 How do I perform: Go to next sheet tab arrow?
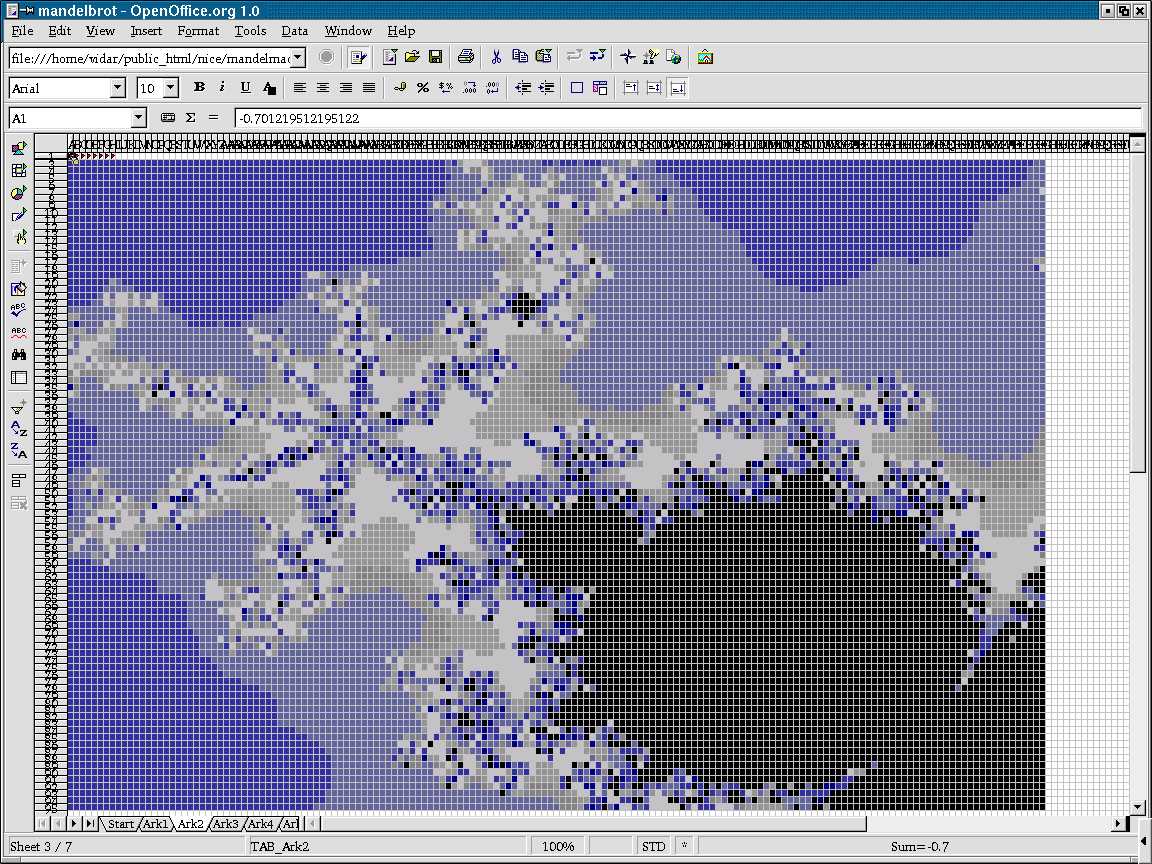pos(73,824)
